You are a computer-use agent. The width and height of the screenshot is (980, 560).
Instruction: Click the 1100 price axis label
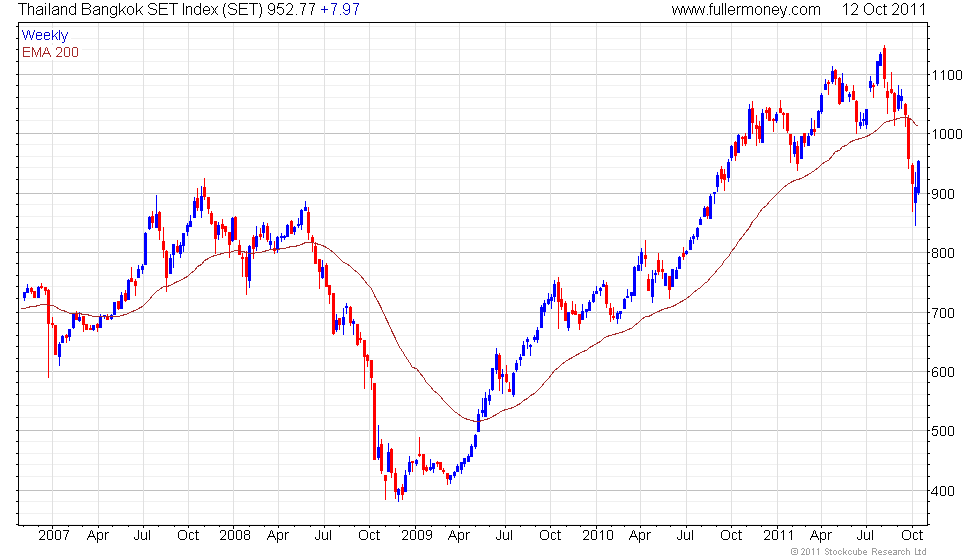(x=946, y=75)
